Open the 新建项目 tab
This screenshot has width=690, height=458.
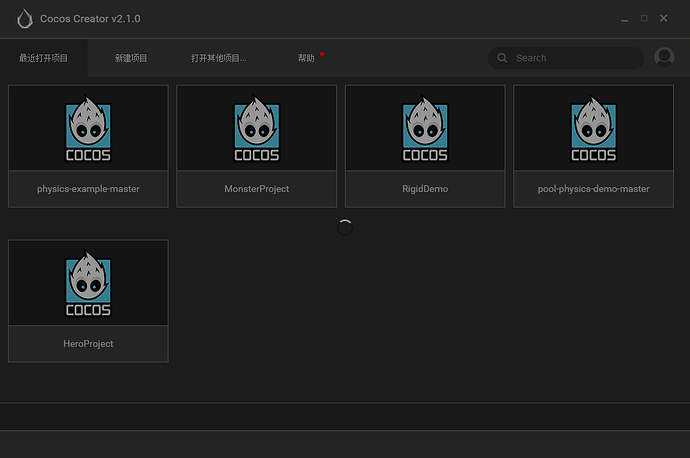(131, 58)
